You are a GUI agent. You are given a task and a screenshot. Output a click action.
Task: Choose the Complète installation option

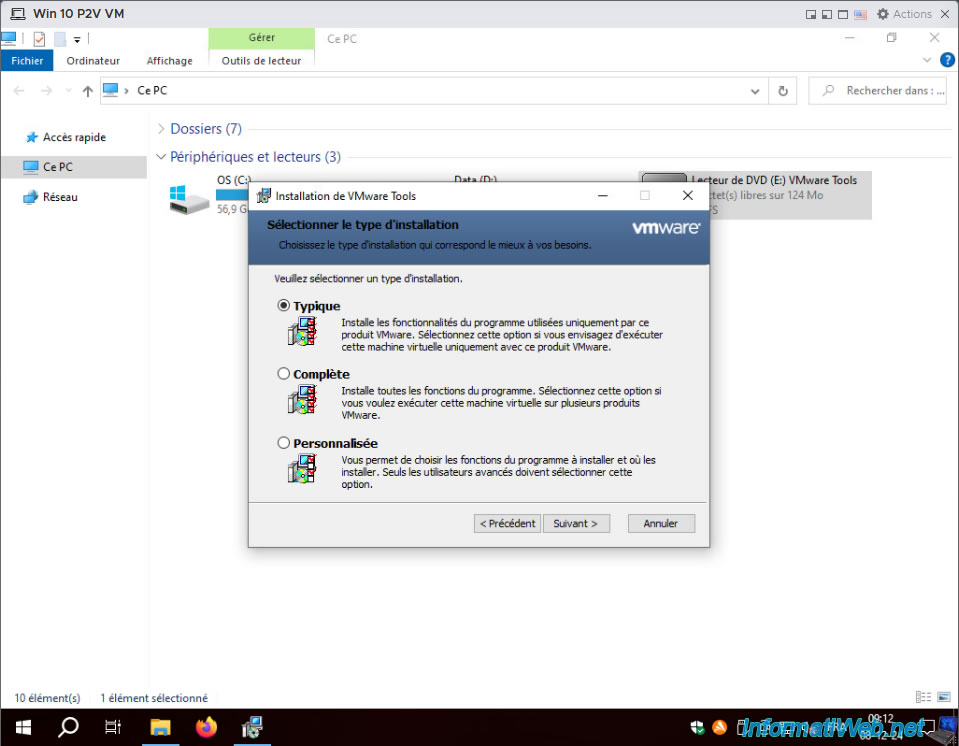click(x=283, y=373)
